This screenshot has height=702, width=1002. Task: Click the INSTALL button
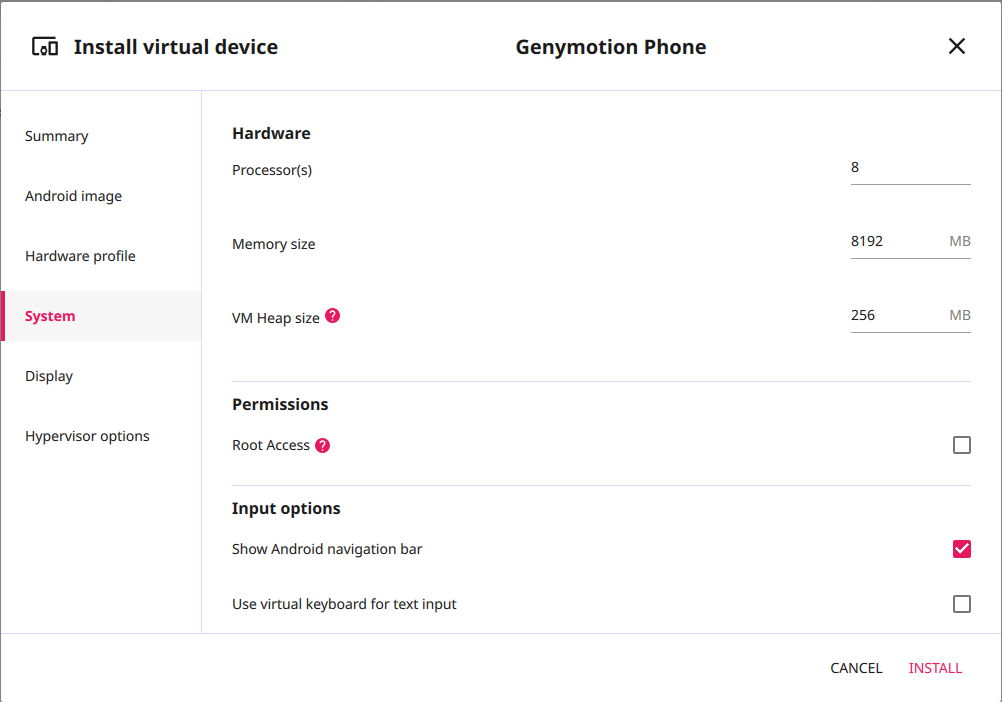tap(935, 667)
